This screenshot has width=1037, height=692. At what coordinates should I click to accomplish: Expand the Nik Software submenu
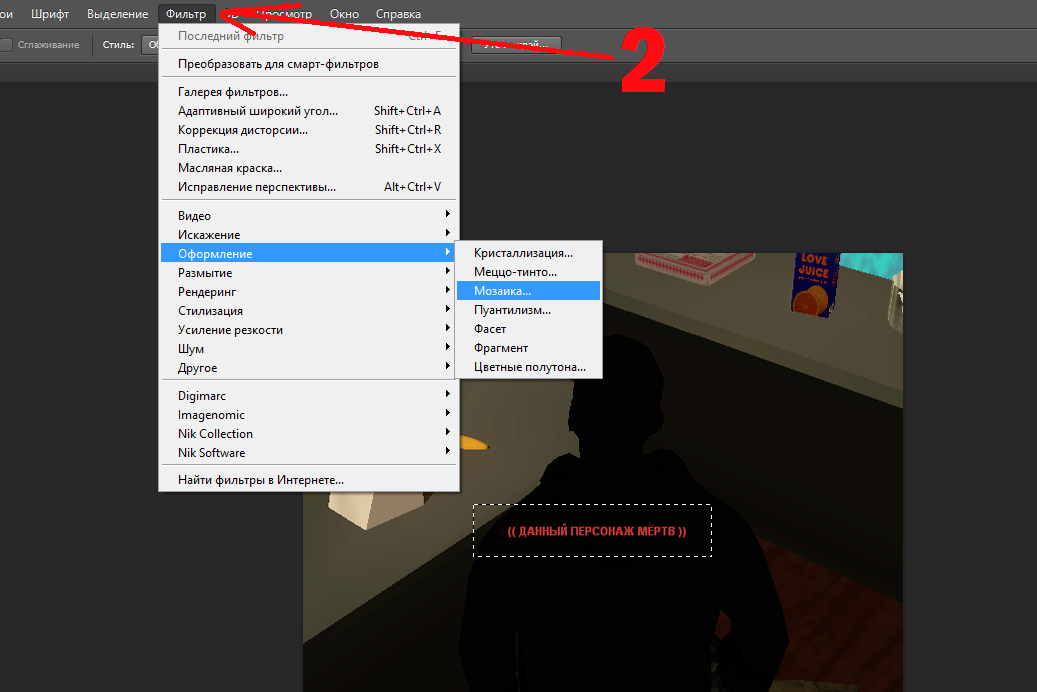pyautogui.click(x=309, y=453)
